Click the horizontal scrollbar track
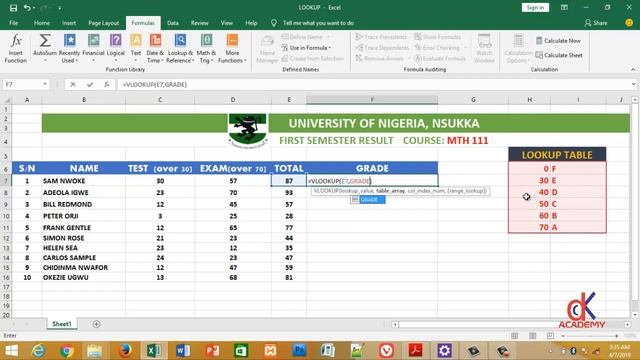Image resolution: width=640 pixels, height=360 pixels. [x=511, y=324]
